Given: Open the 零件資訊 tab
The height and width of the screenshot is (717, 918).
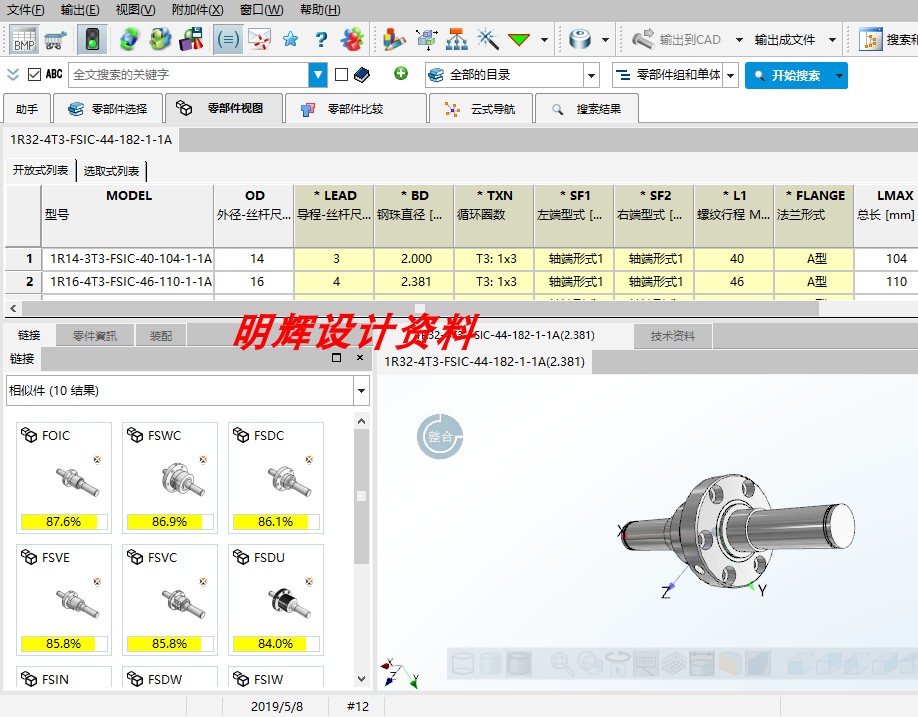Looking at the screenshot, I should click(95, 336).
